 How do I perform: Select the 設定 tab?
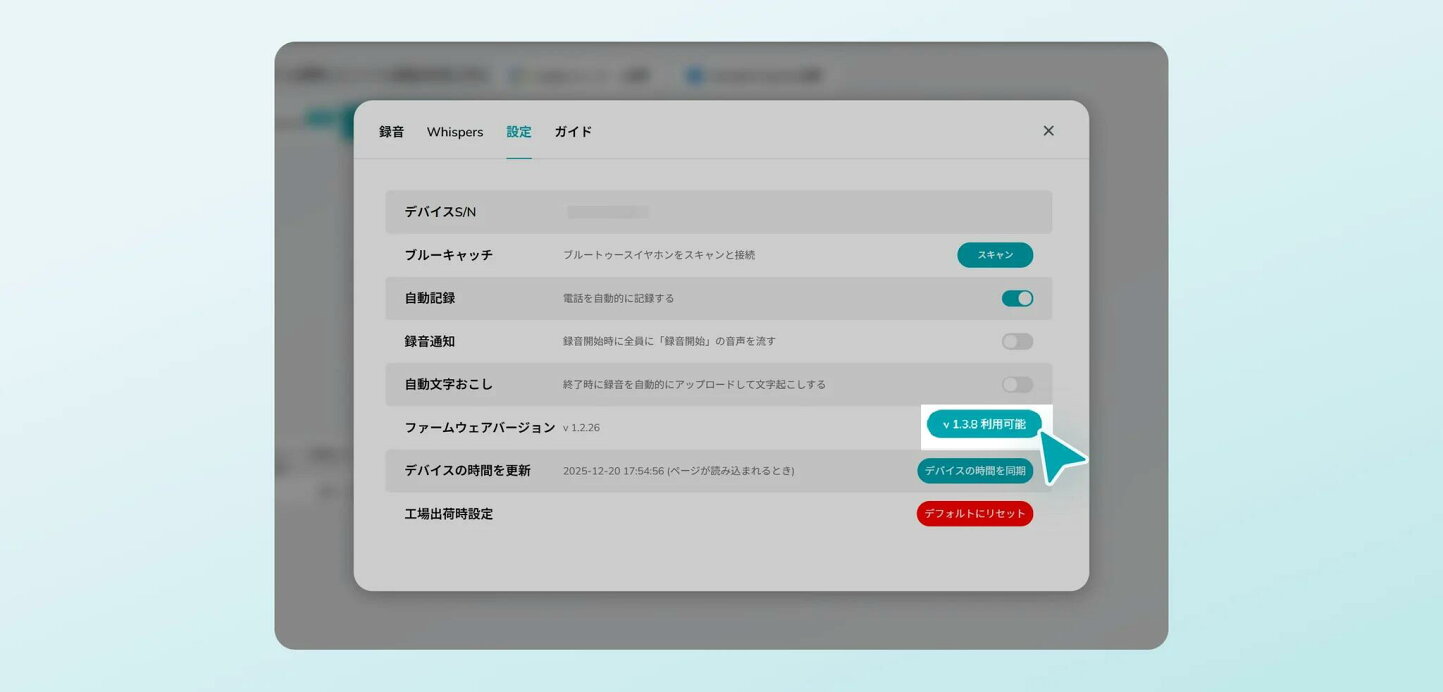(518, 131)
